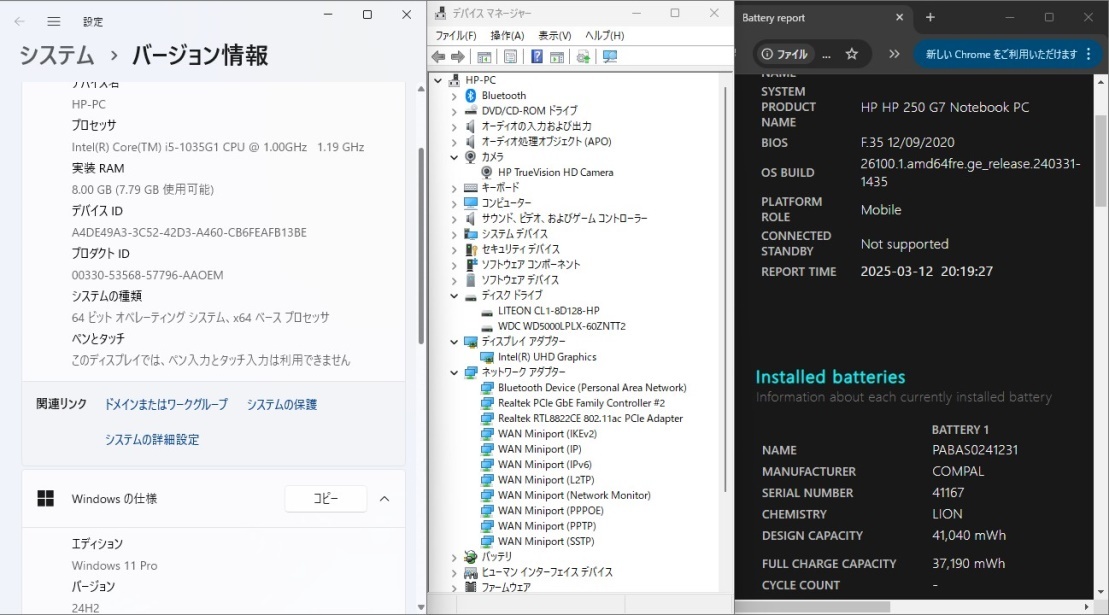
Task: Click システム breadcrumb in Settings header
Action: (x=57, y=55)
